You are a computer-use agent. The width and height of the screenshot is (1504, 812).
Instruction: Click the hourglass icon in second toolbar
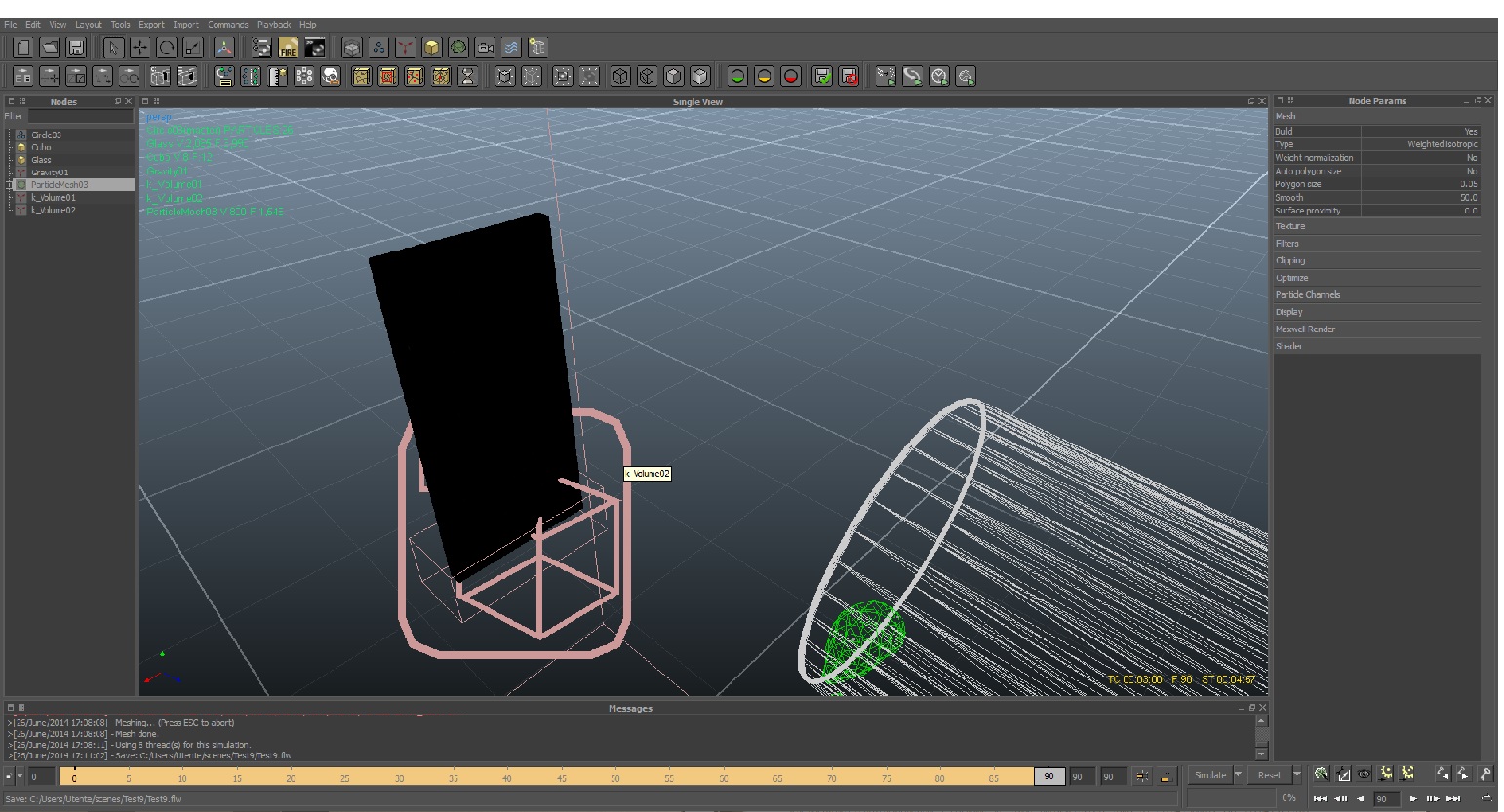(467, 76)
